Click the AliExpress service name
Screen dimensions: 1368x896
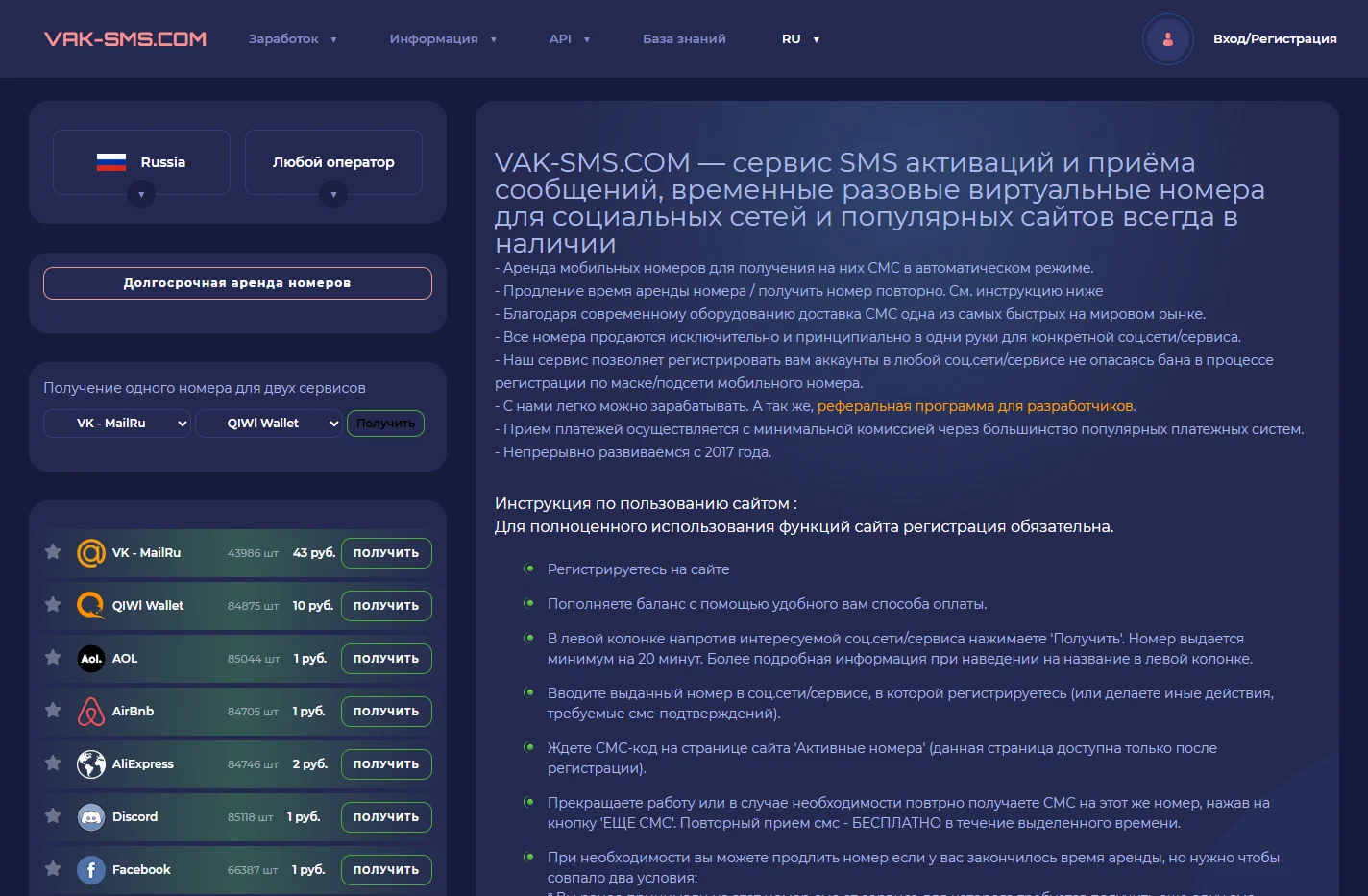143,764
